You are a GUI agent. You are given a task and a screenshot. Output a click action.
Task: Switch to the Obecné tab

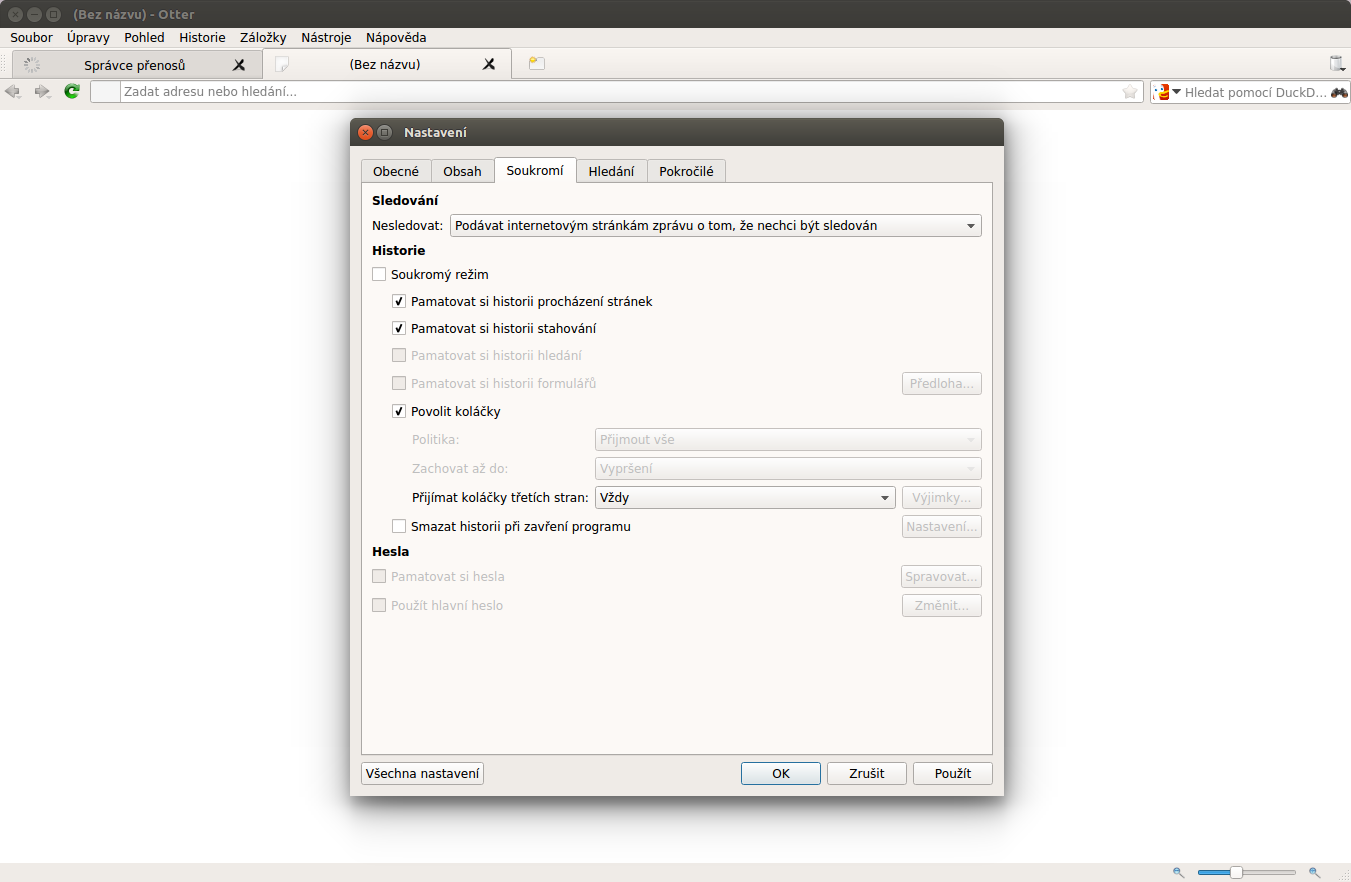[x=396, y=171]
